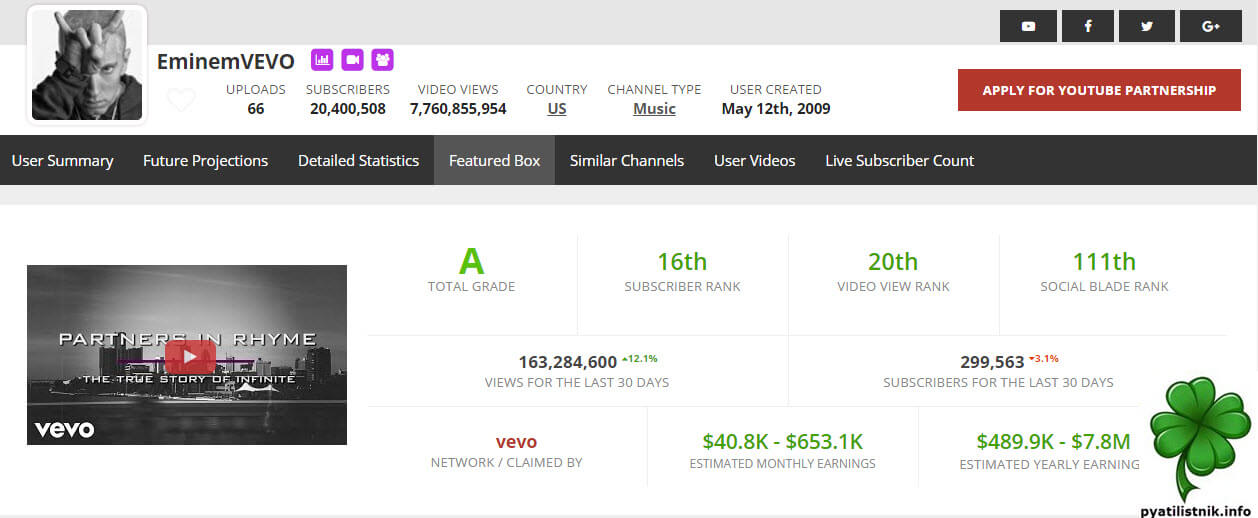
Task: Click the uploads count 66
Action: point(256,109)
